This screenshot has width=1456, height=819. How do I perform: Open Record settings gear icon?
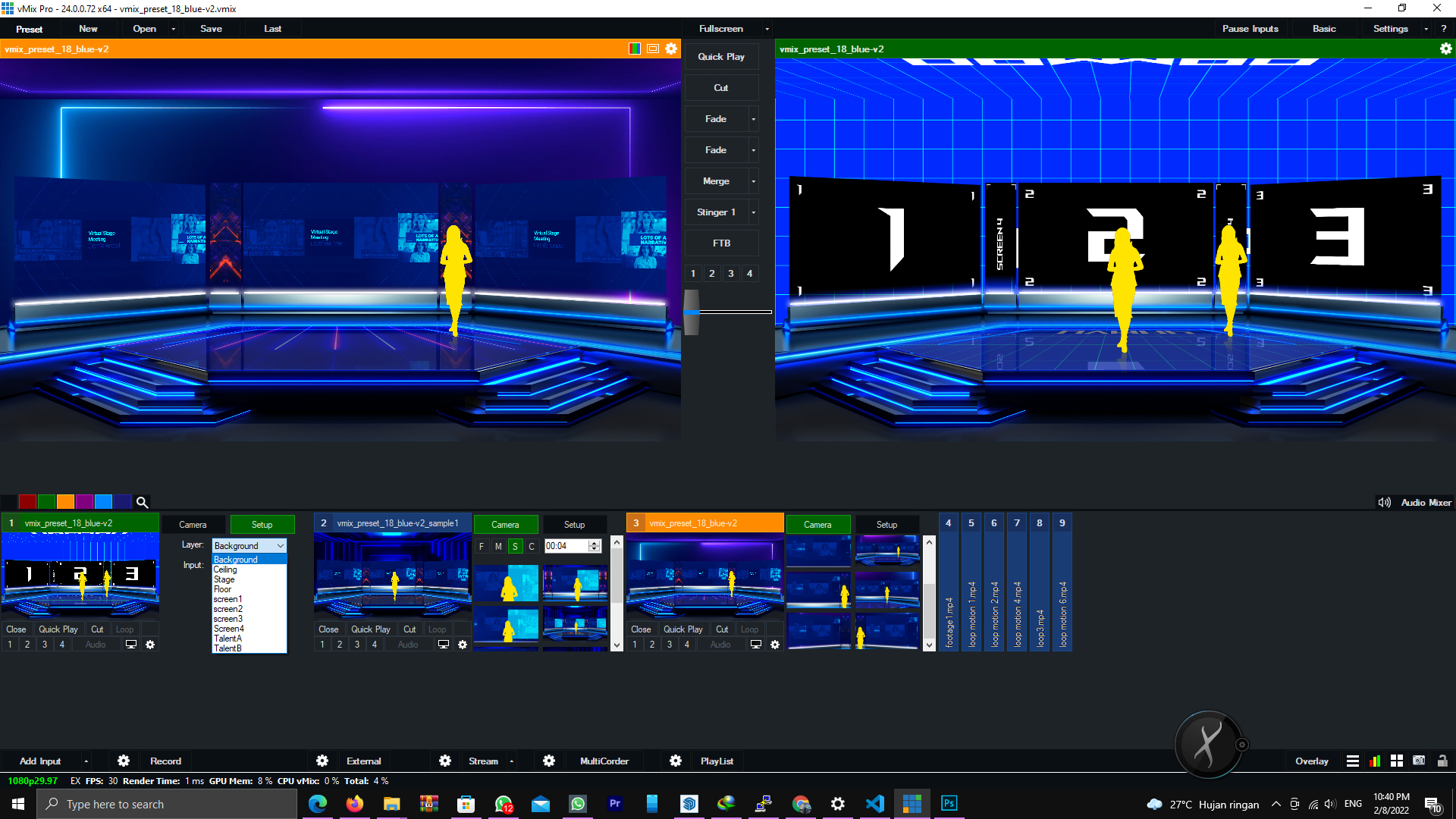click(124, 761)
